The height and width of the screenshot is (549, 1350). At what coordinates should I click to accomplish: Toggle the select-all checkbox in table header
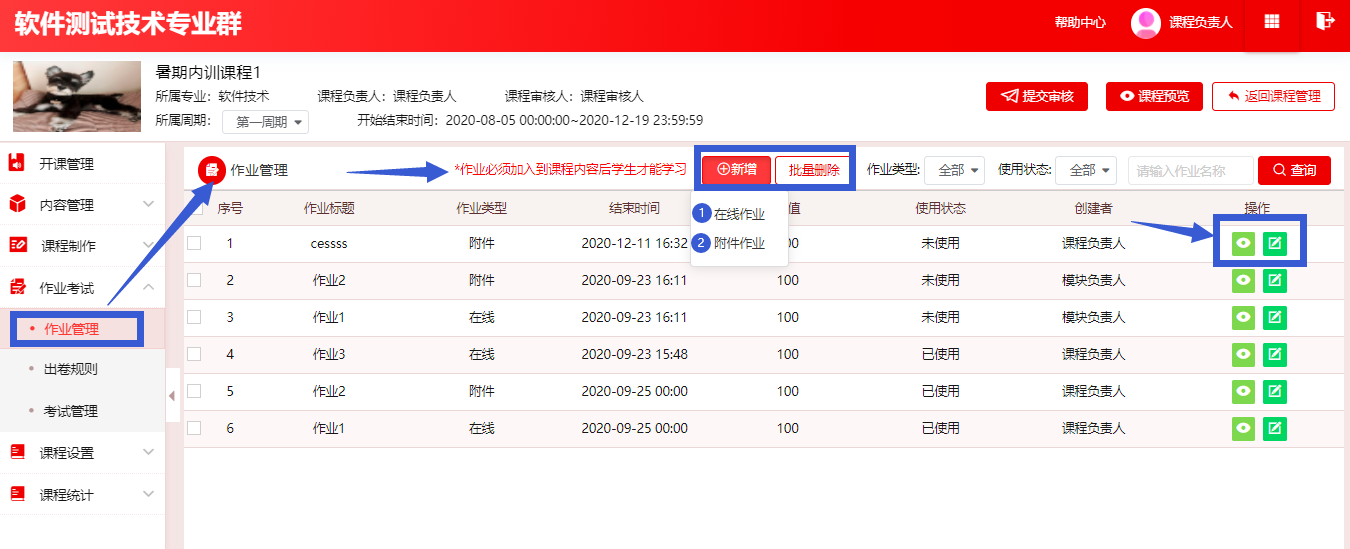click(x=194, y=209)
